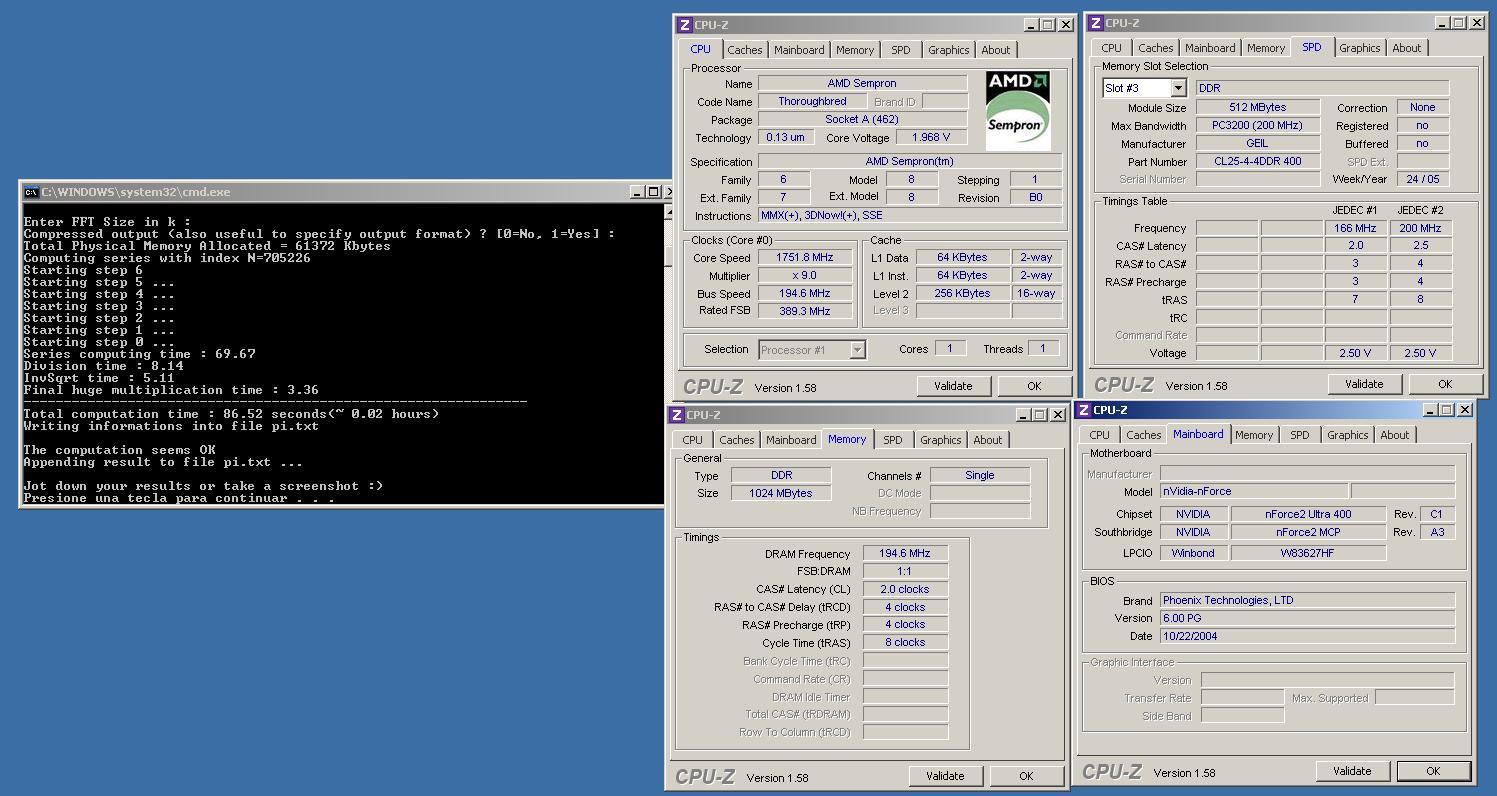This screenshot has height=796, width=1497.
Task: Show Graphics tab in Mainboard window
Action: pos(1347,435)
